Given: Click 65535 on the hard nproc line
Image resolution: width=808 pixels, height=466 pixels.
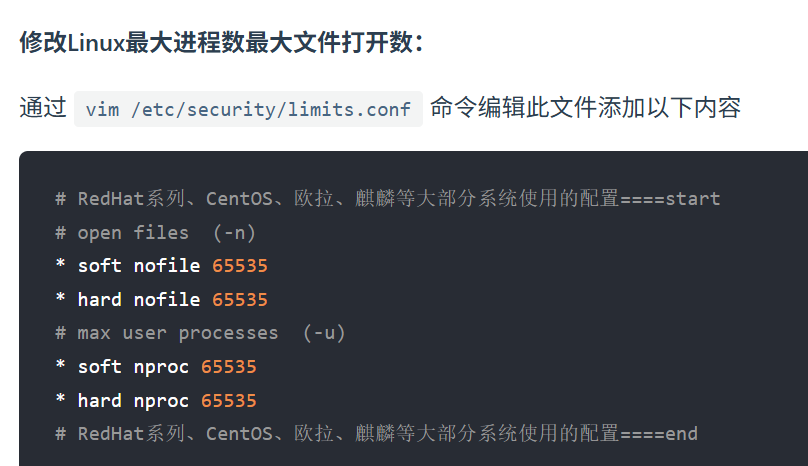Looking at the screenshot, I should pos(229,400).
